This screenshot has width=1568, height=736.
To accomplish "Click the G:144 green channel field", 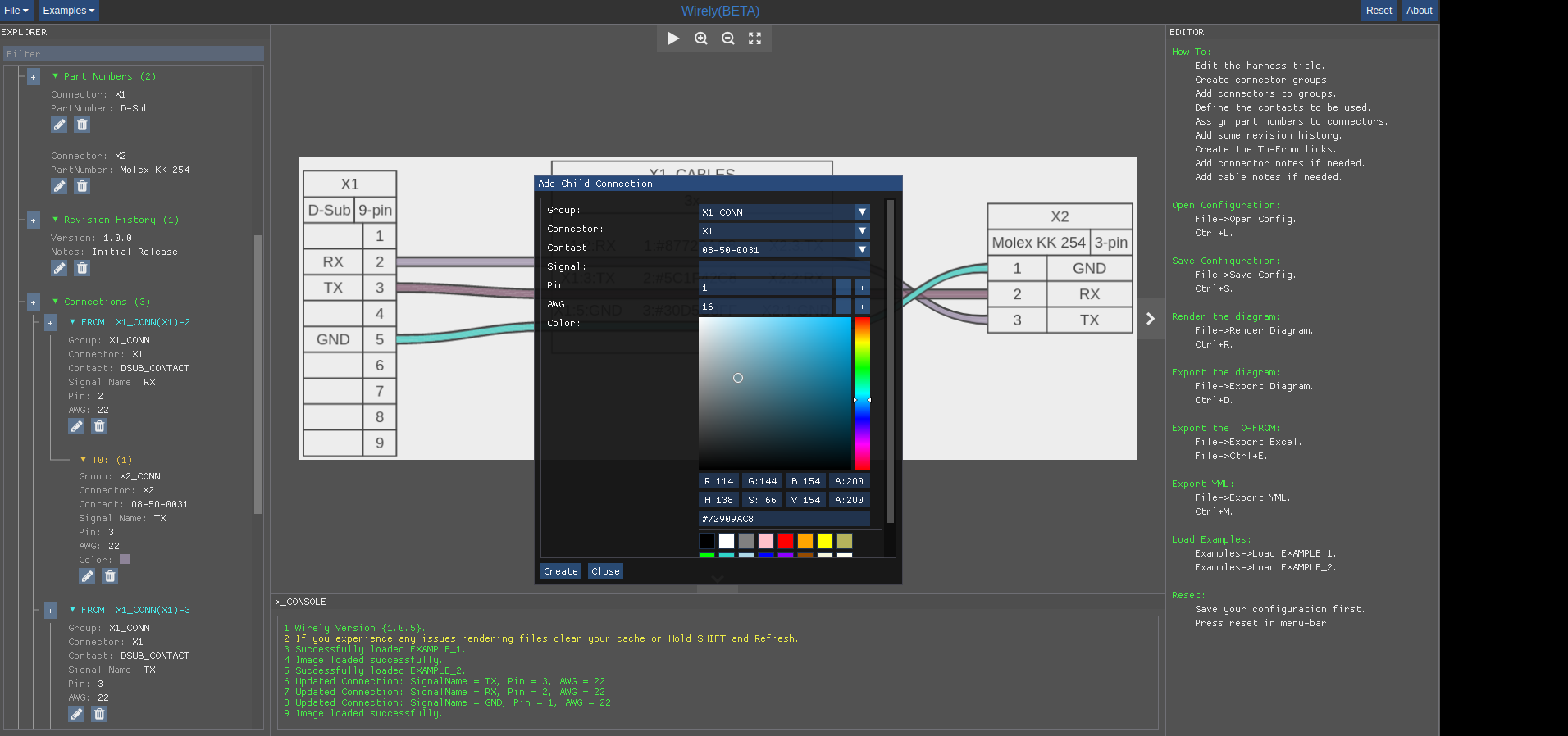I will click(x=762, y=481).
